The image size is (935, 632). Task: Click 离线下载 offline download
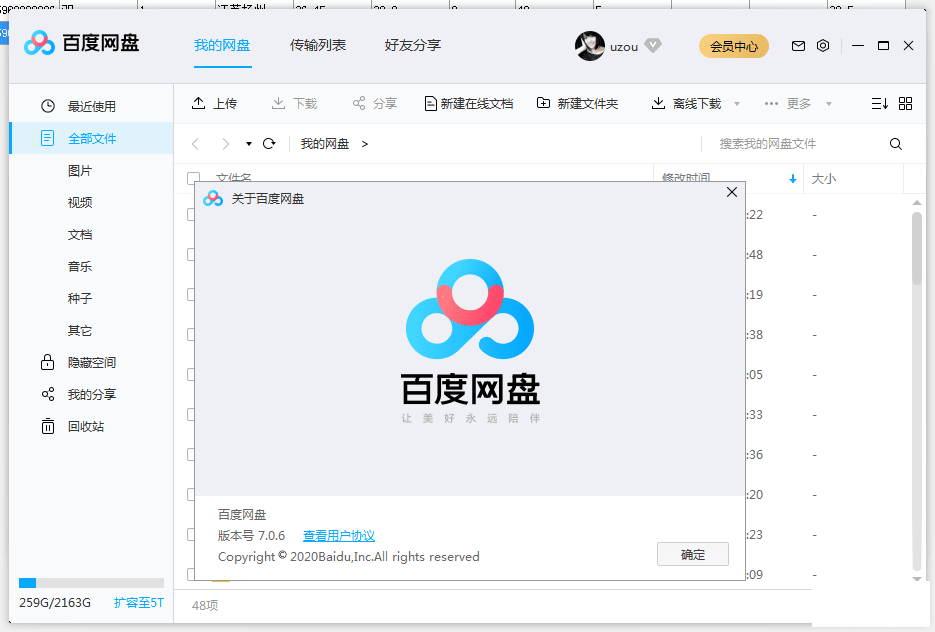pos(686,104)
